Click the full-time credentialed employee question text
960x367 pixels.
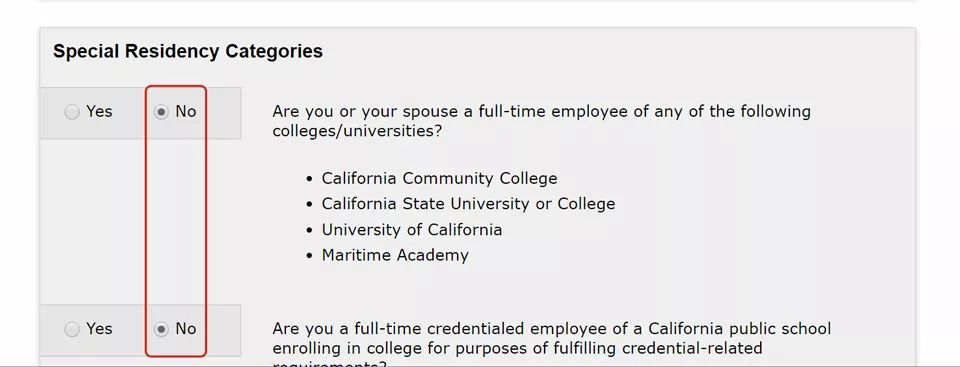[x=552, y=343]
